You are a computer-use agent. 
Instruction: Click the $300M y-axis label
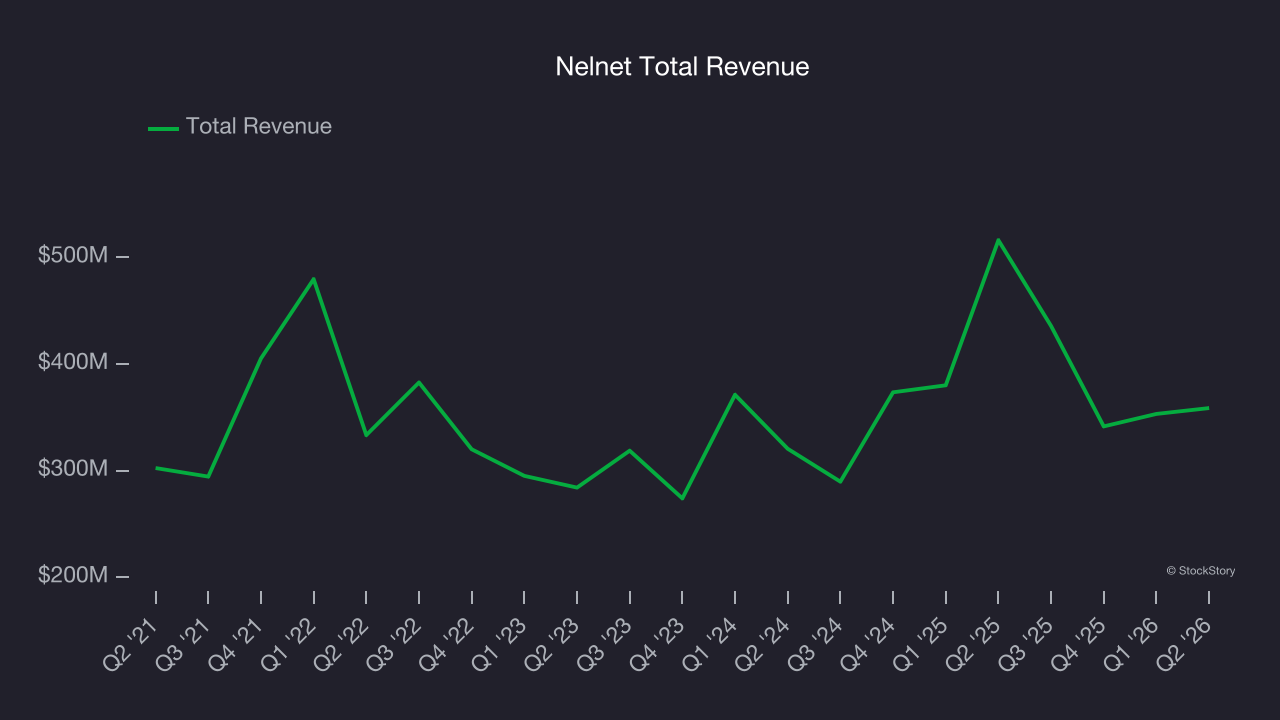(x=73, y=469)
